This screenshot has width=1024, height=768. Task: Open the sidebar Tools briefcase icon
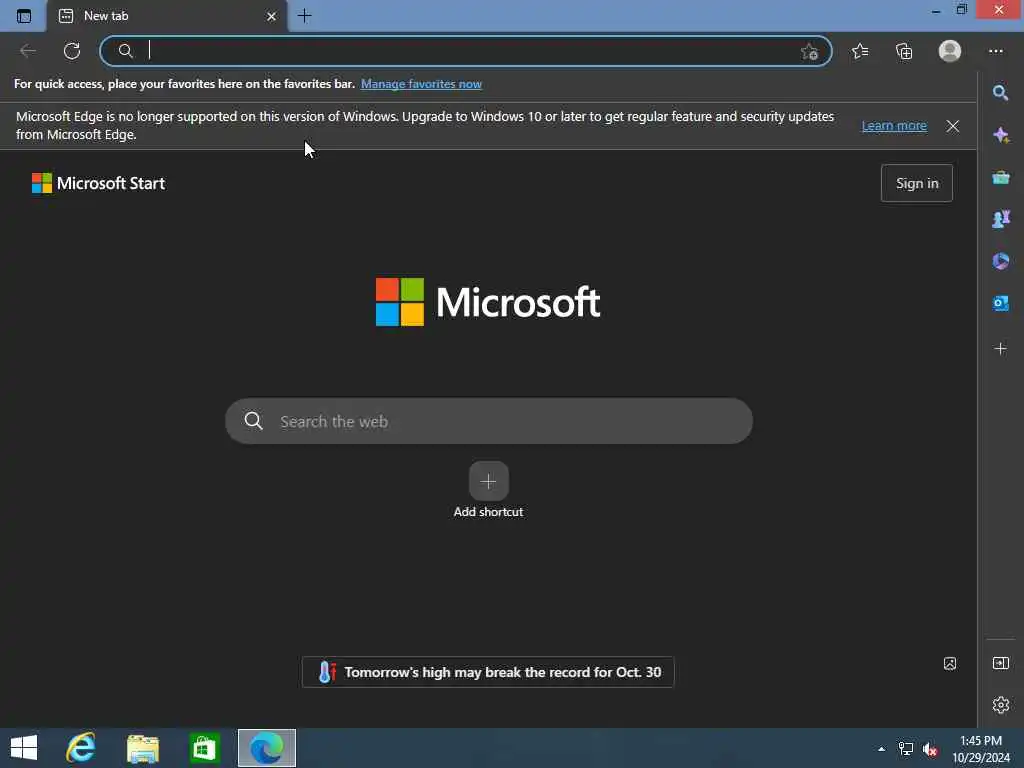pos(1000,177)
